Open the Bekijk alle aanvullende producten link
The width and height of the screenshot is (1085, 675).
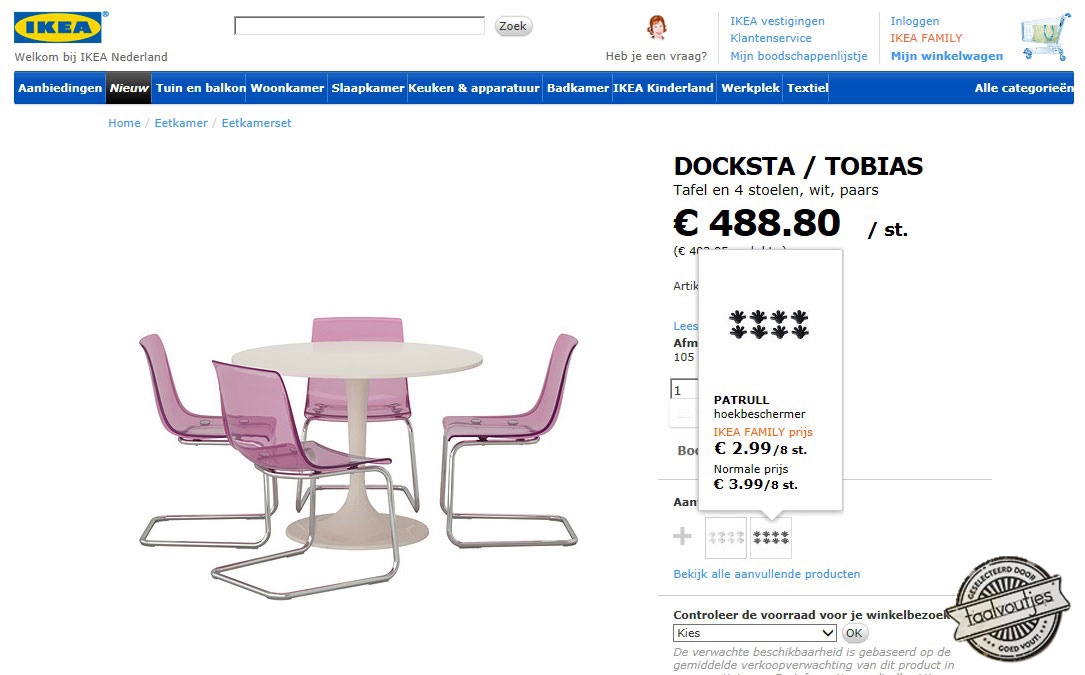[766, 574]
